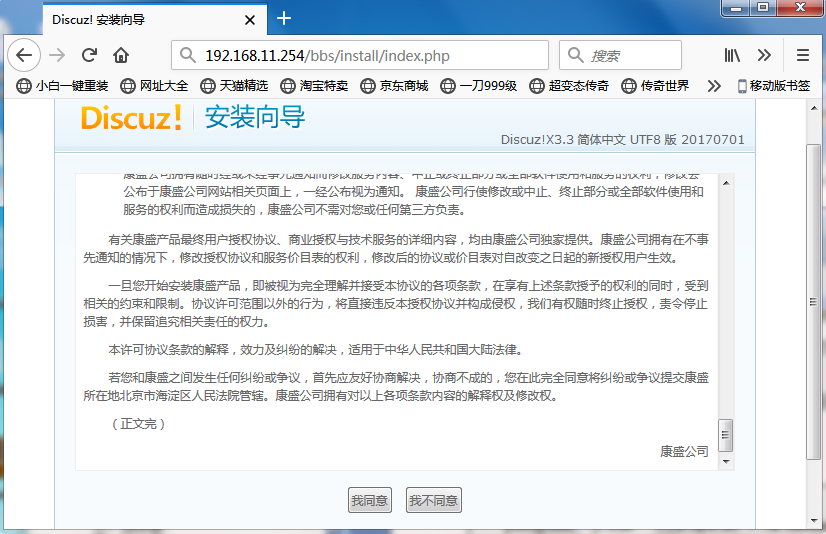Click the Discuz!X3.3 简体中文 UTF8 version text

[x=622, y=140]
